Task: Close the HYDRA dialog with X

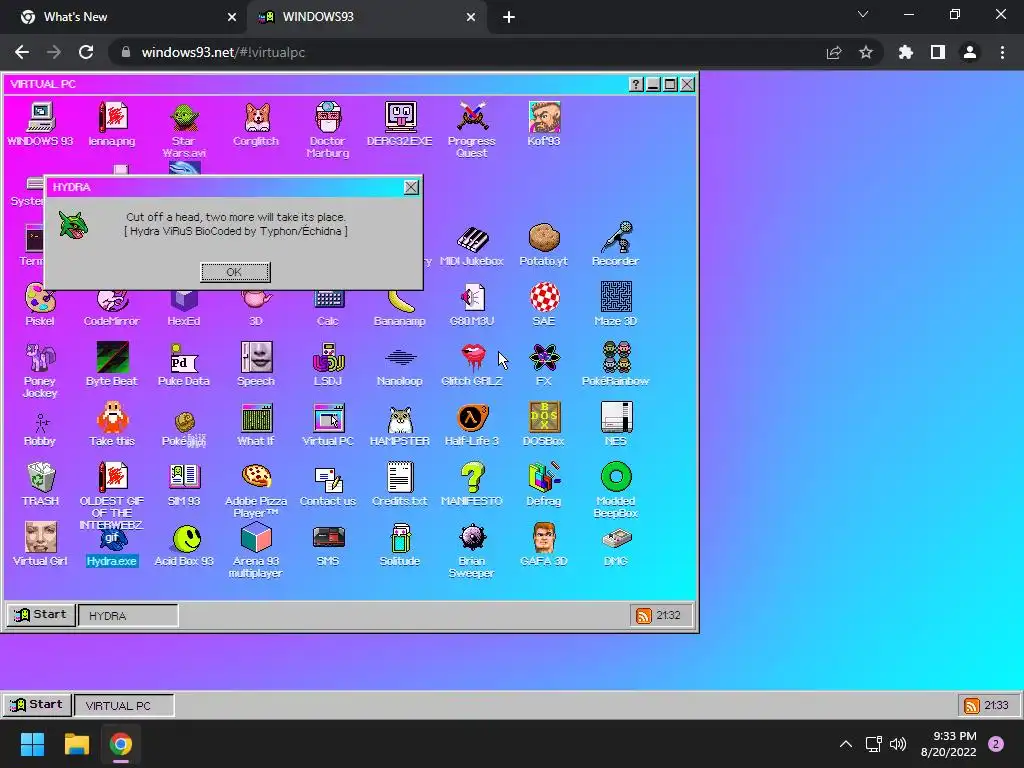Action: coord(411,187)
